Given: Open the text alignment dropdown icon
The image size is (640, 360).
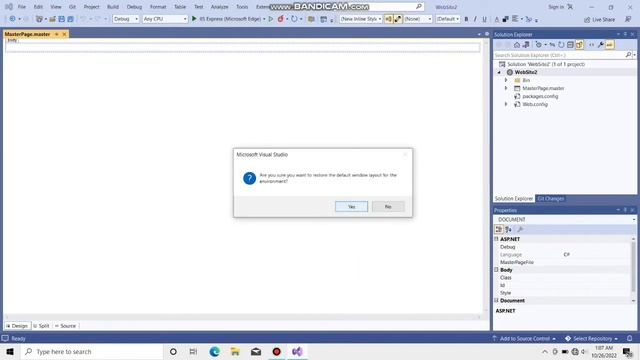Looking at the screenshot, I should pyautogui.click(x=517, y=19).
